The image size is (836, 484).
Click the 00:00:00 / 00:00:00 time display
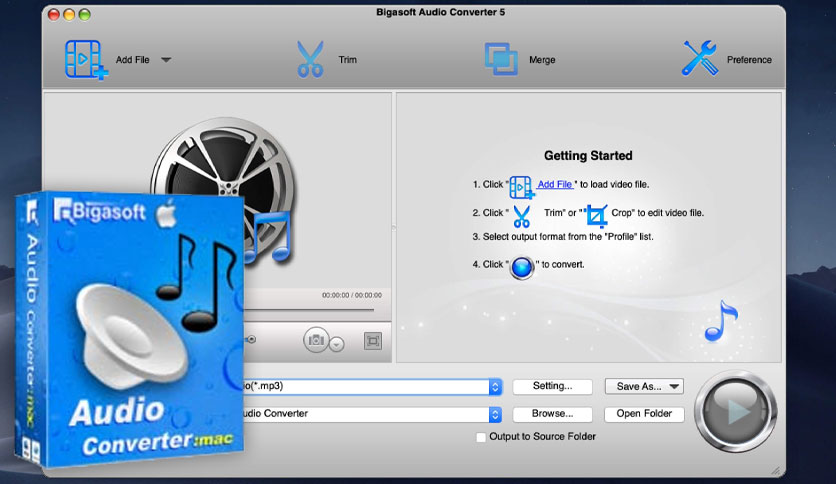tap(352, 295)
